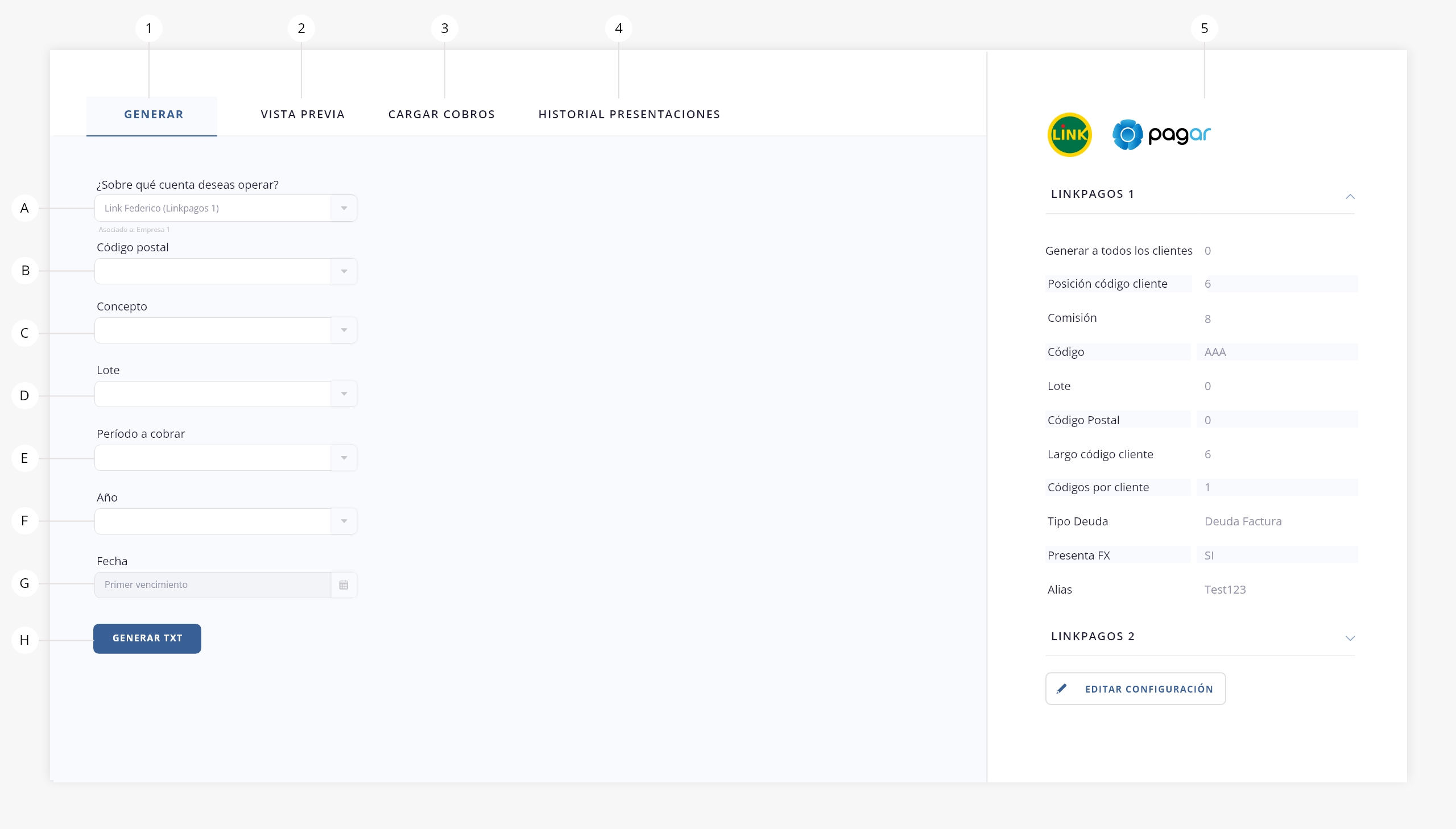1456x829 pixels.
Task: Collapse the Linkpagos 1 section chevron
Action: coord(1350,196)
